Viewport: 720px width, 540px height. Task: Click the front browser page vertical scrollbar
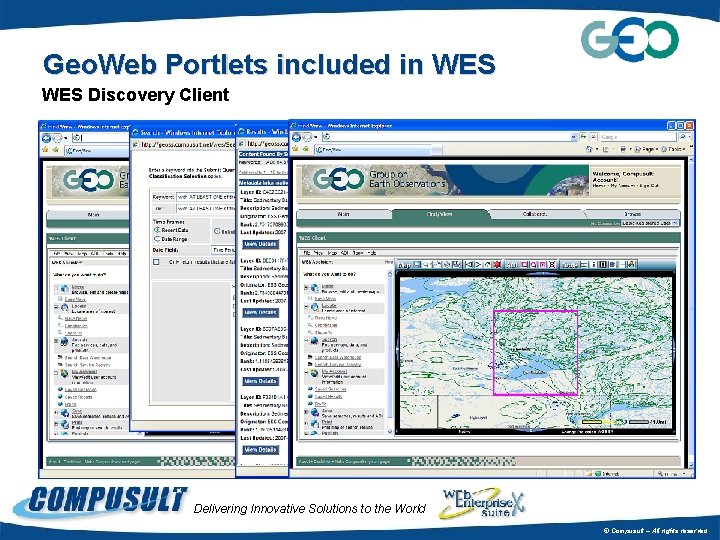[x=690, y=312]
